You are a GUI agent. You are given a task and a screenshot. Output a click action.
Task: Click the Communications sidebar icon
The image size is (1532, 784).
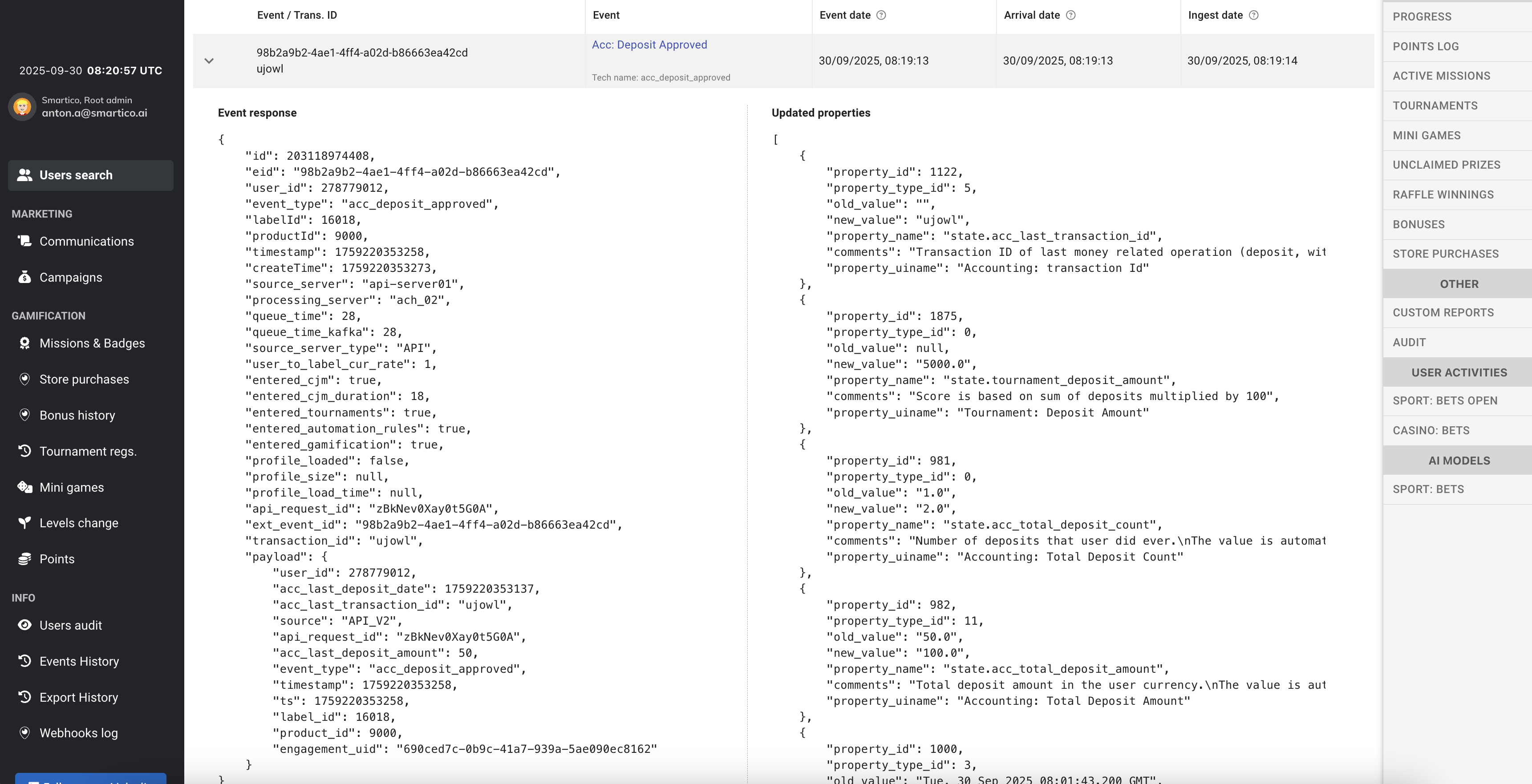click(24, 241)
